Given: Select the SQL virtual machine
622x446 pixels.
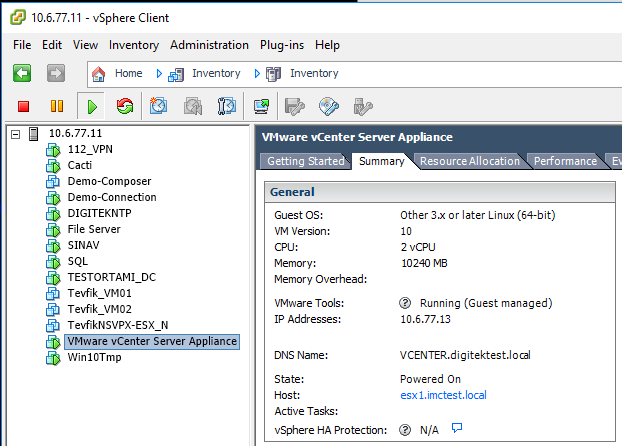Looking at the screenshot, I should (x=78, y=261).
